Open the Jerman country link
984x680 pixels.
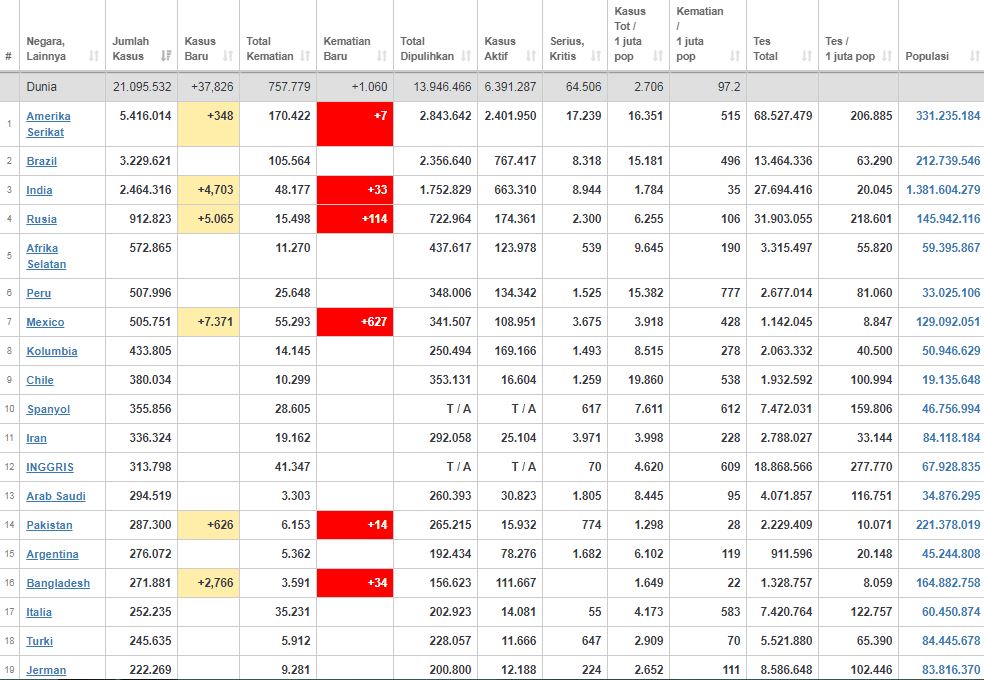coord(46,670)
